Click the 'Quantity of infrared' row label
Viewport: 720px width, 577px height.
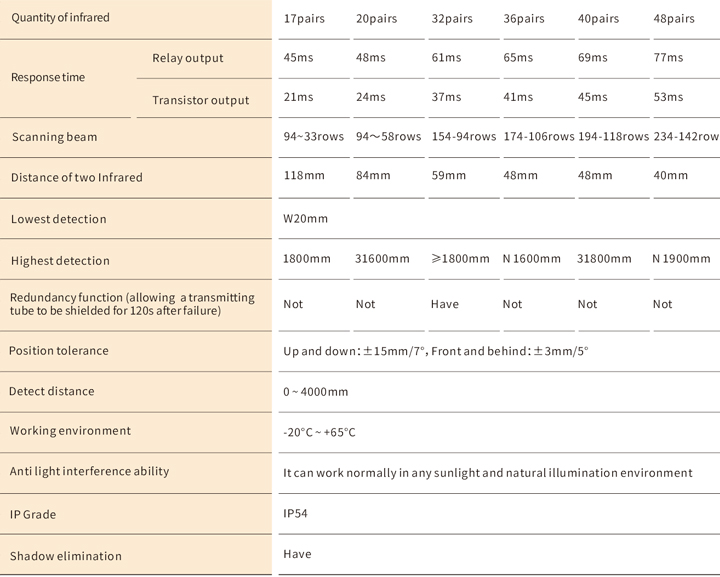point(60,18)
